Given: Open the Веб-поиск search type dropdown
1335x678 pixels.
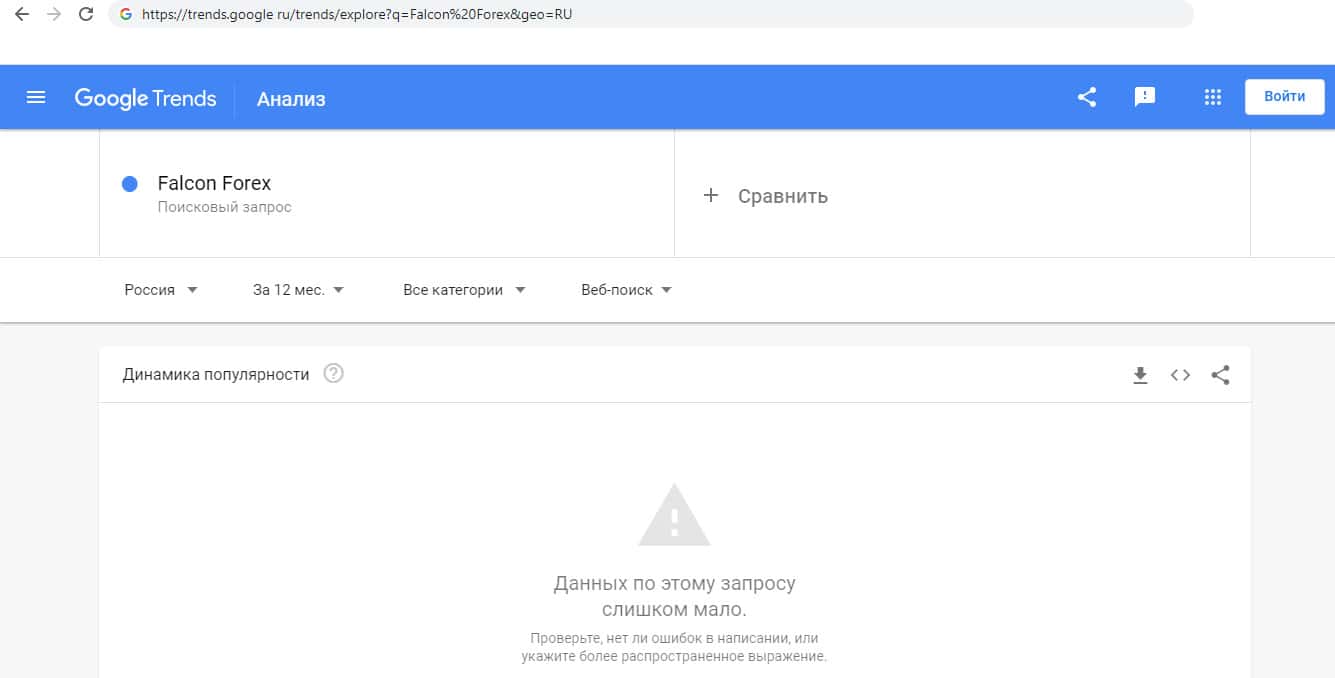Looking at the screenshot, I should point(626,290).
